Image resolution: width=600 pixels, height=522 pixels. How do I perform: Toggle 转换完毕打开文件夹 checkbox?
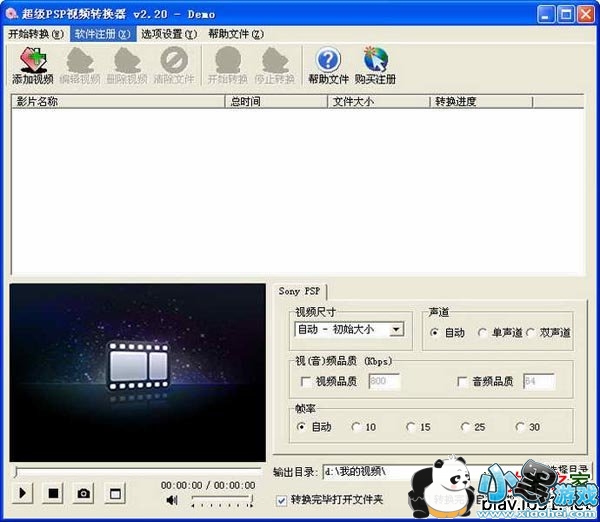(282, 501)
